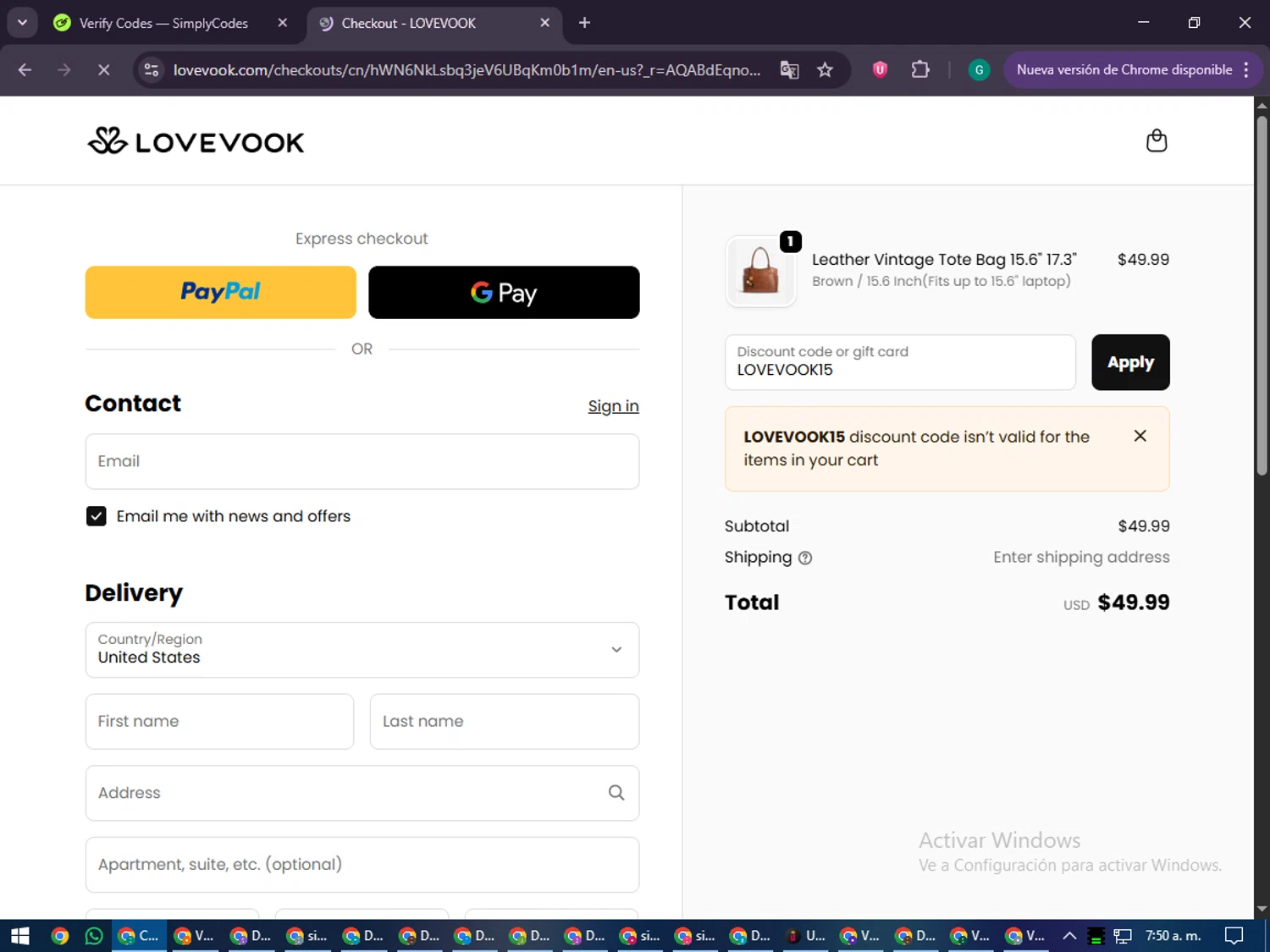
Task: Dismiss the LOVEVOOK15 invalid code message
Action: (x=1140, y=436)
